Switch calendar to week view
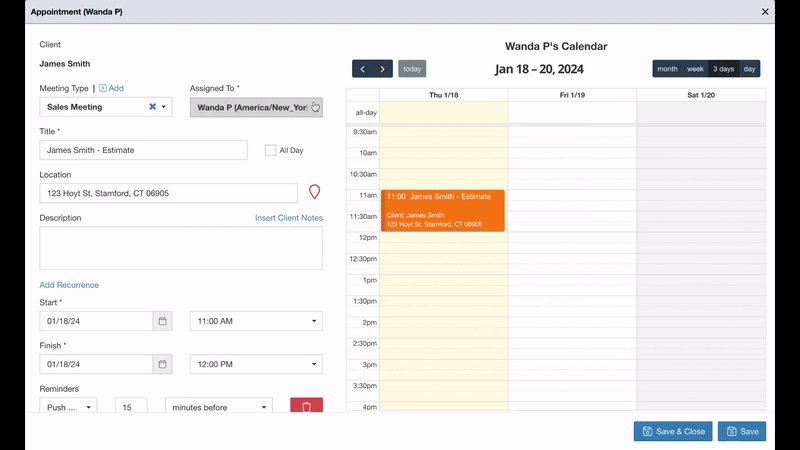The height and width of the screenshot is (450, 800). (x=695, y=69)
